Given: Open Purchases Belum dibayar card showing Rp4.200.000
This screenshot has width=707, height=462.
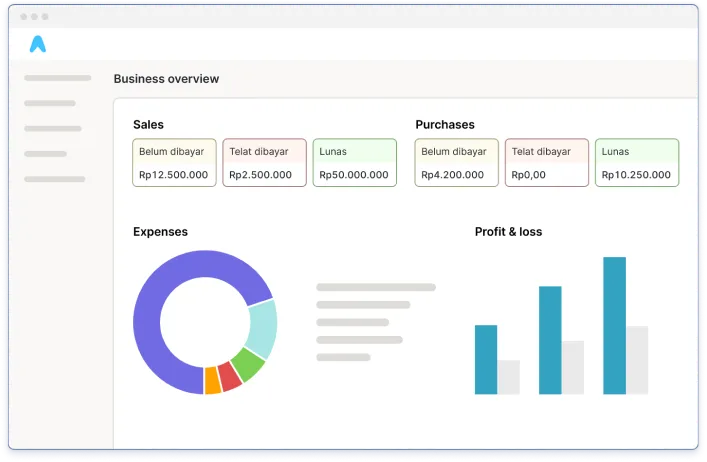Looking at the screenshot, I should [456, 163].
